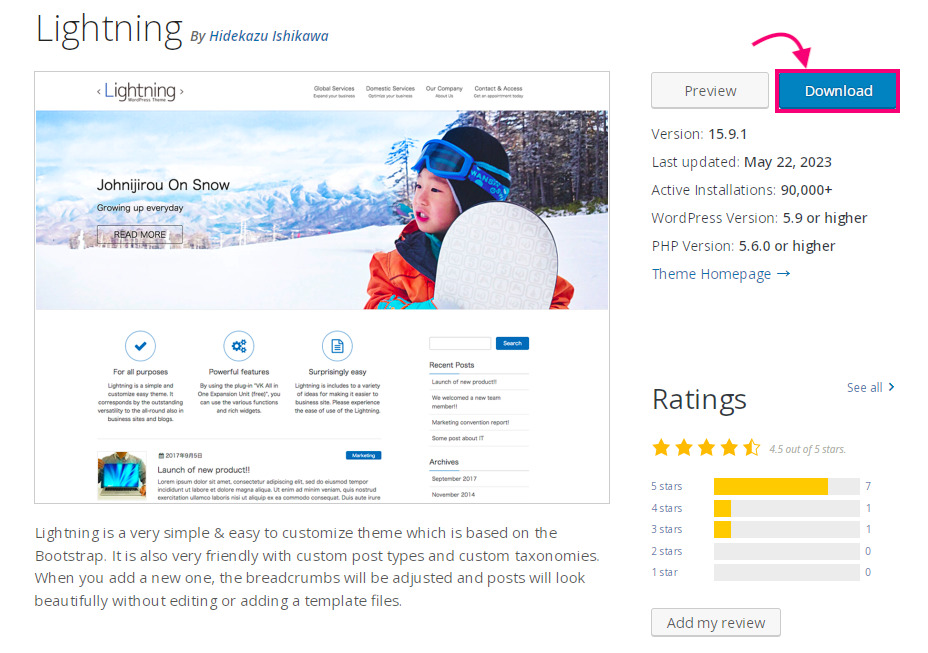Click Domestic Services menu item
This screenshot has height=653, width=928.
tap(390, 91)
